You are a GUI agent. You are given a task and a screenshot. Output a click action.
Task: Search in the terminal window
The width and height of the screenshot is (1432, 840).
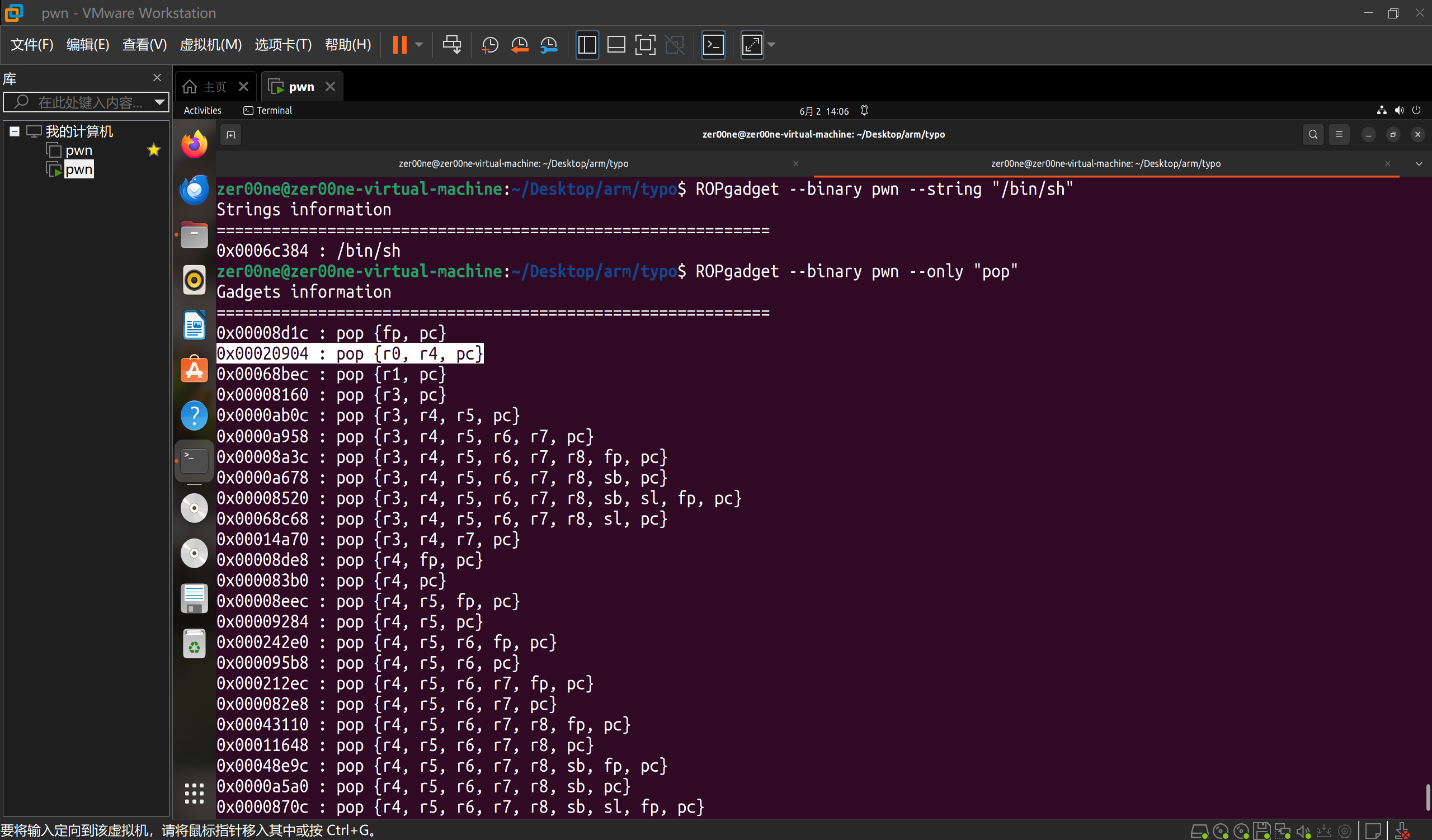1313,135
